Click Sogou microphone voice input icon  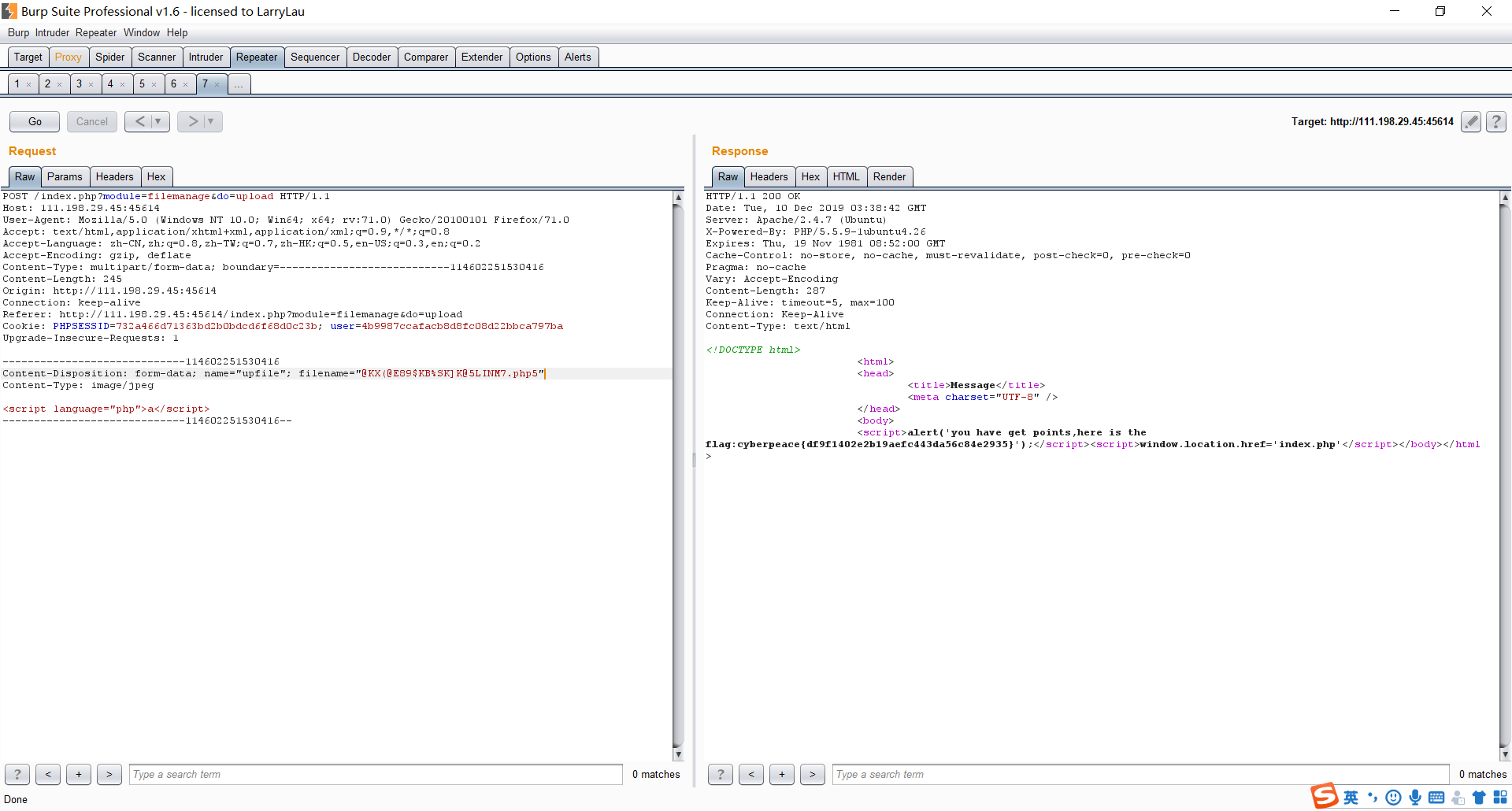click(1415, 798)
